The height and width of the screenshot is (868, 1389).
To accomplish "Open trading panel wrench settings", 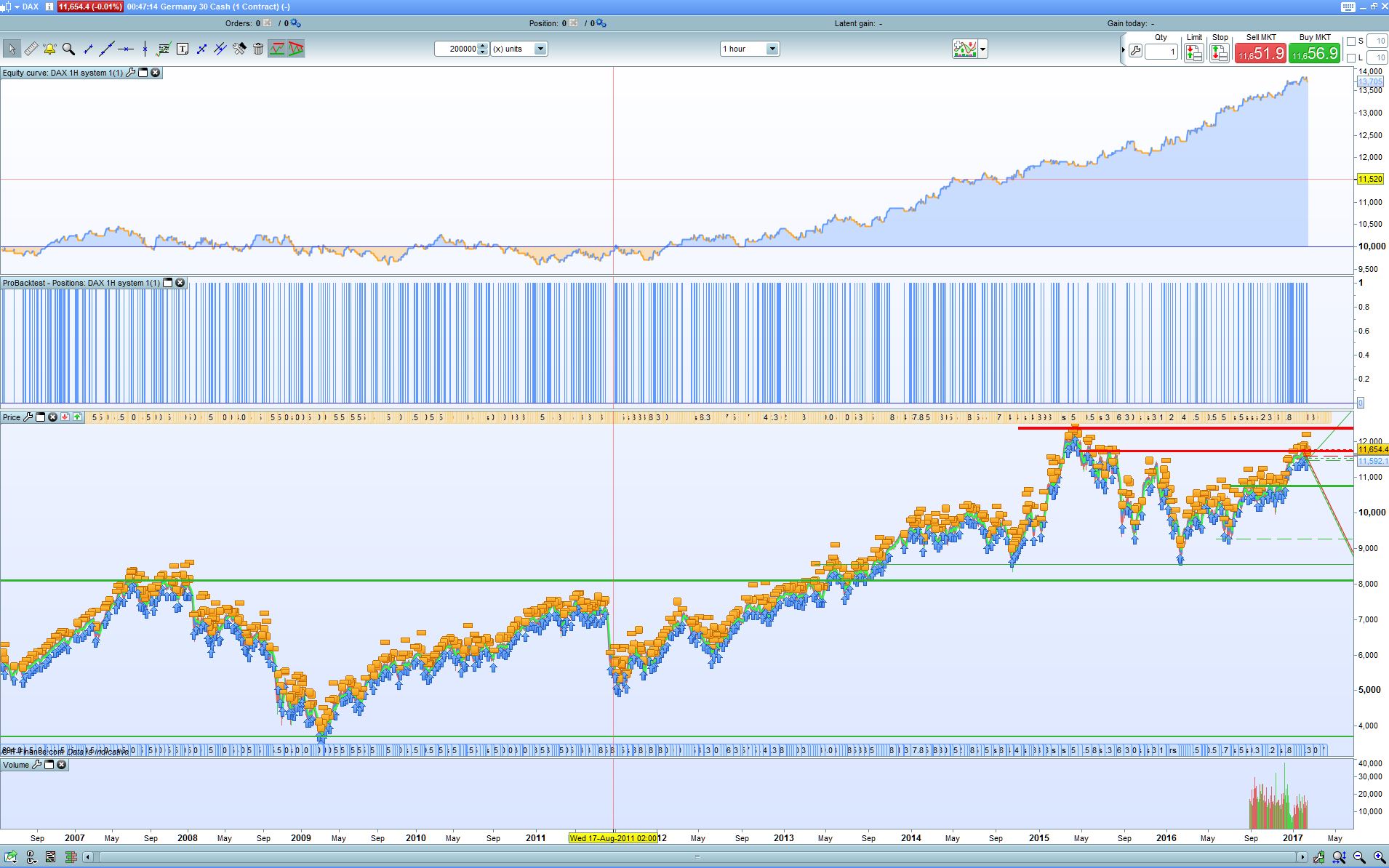I will click(1135, 51).
